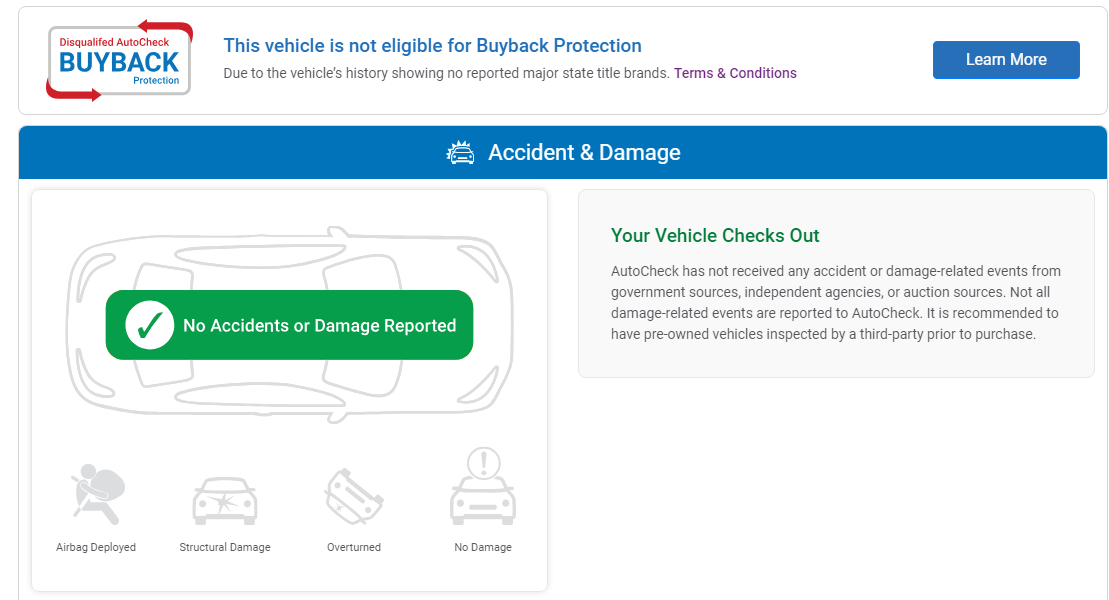The height and width of the screenshot is (600, 1109).
Task: Click the "Overturned" label text
Action: [x=354, y=548]
